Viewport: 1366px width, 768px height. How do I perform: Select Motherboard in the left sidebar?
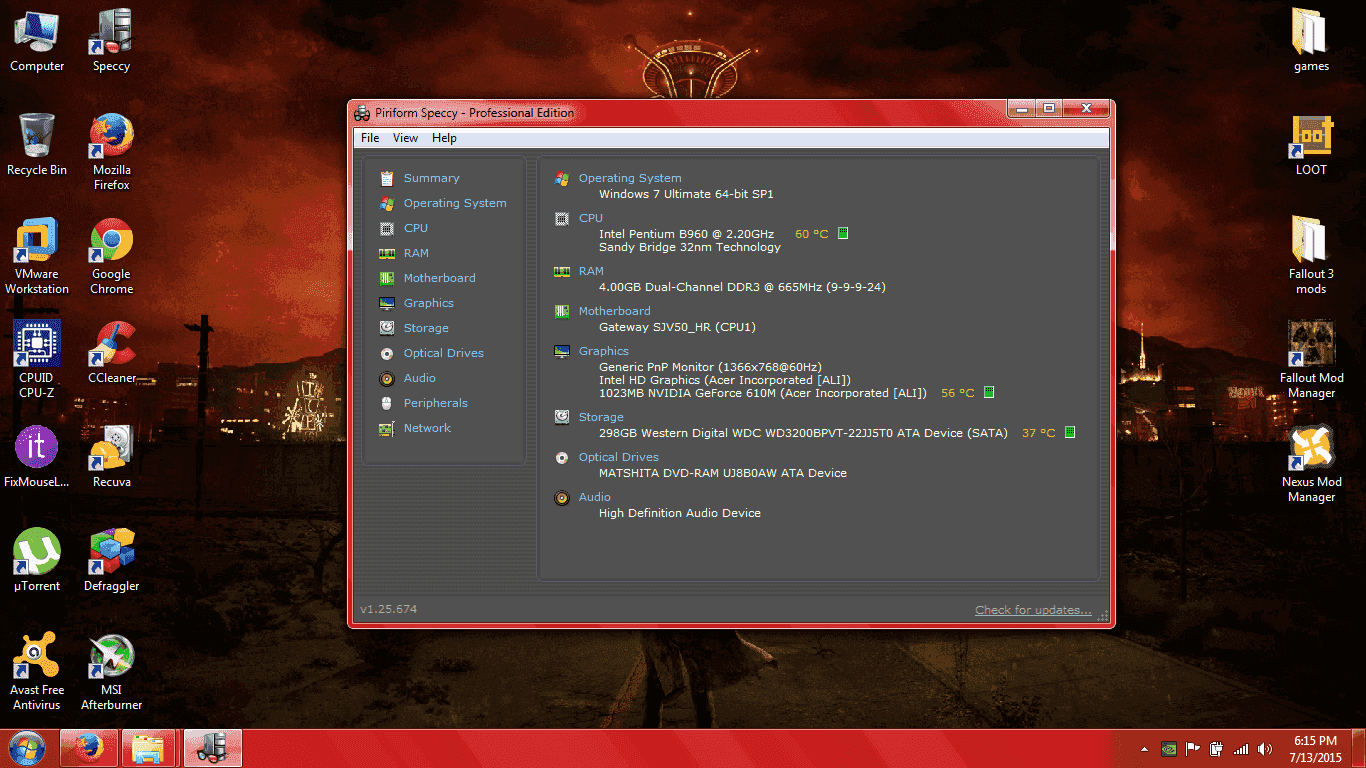coord(439,278)
